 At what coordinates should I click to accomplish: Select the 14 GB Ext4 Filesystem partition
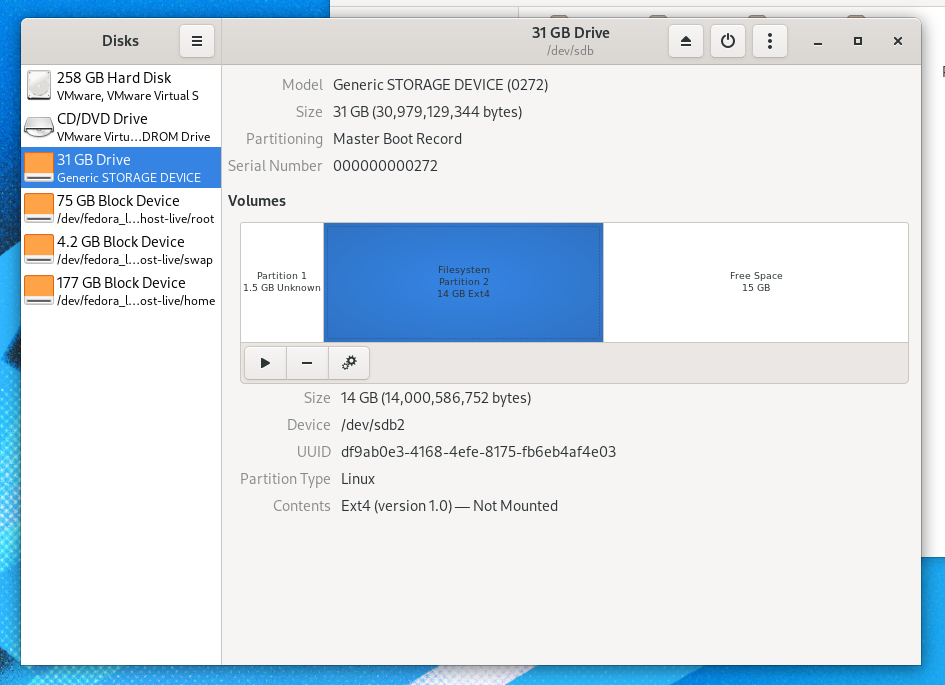pyautogui.click(x=463, y=282)
